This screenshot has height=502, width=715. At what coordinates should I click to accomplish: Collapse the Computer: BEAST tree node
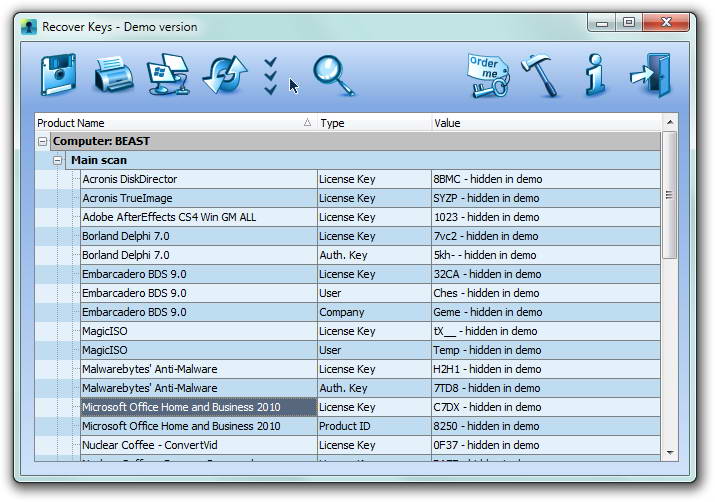tap(42, 142)
